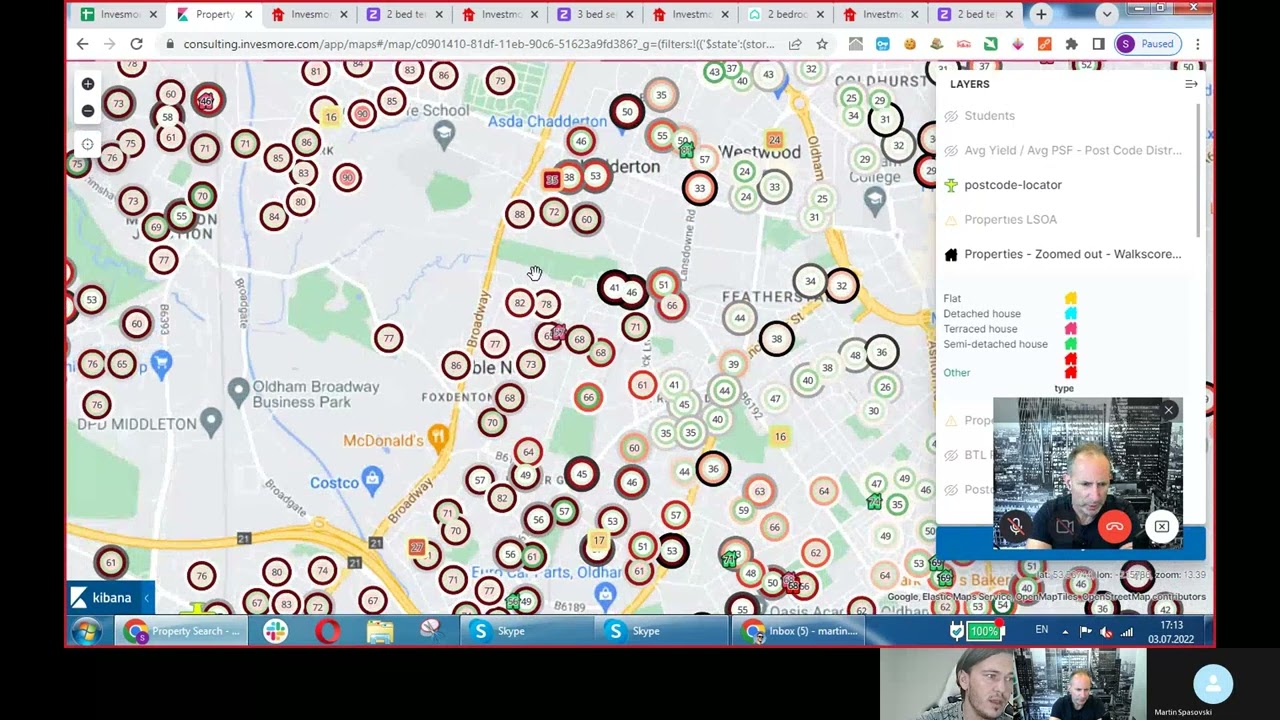1280x720 pixels.
Task: Switch to the 3 bed semi tab
Action: coord(595,14)
